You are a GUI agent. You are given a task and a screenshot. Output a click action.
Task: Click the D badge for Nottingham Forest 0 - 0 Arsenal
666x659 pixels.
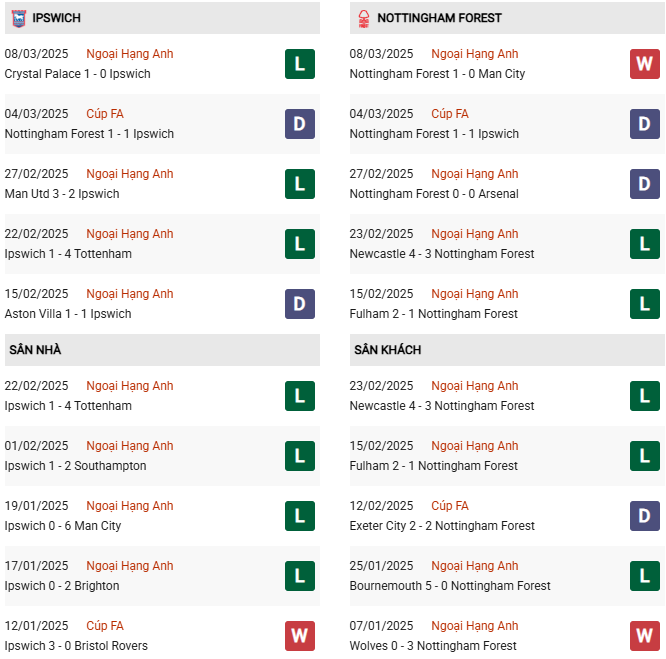pyautogui.click(x=645, y=184)
